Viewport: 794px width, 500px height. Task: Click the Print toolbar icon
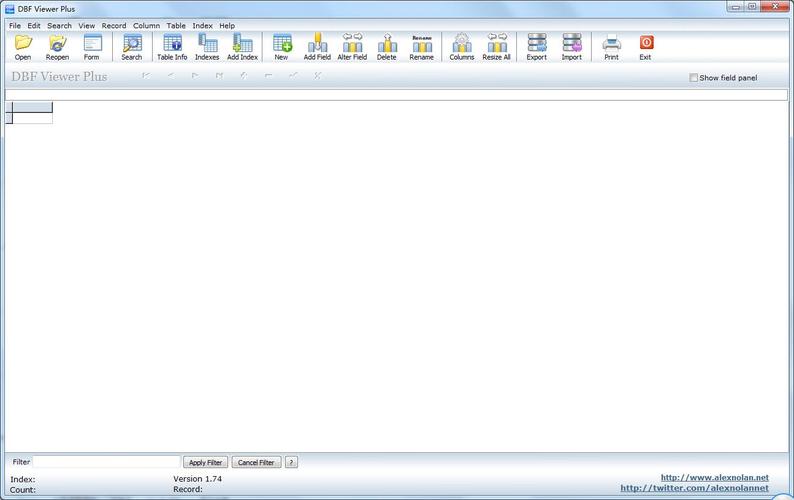[x=611, y=45]
